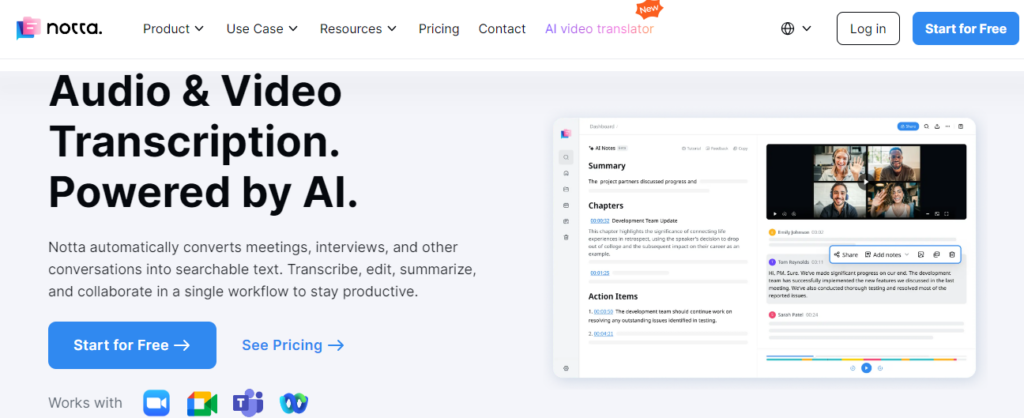Go to the Contact page

[x=502, y=29]
